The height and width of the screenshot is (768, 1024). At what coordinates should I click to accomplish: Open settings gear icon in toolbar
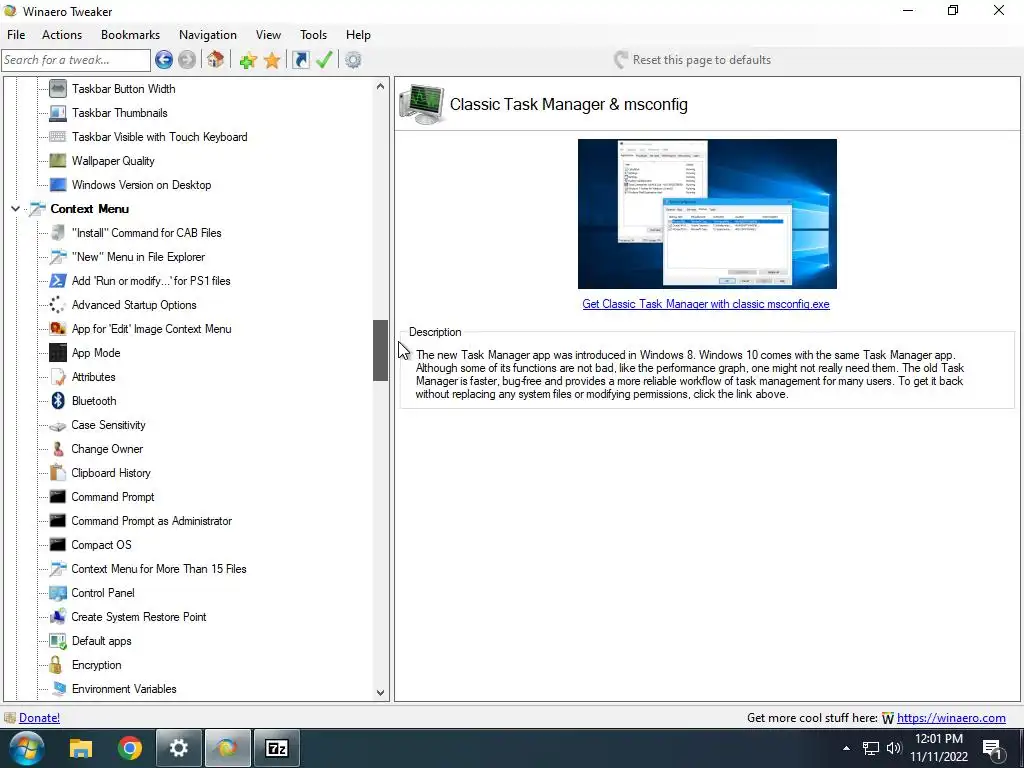click(x=353, y=60)
